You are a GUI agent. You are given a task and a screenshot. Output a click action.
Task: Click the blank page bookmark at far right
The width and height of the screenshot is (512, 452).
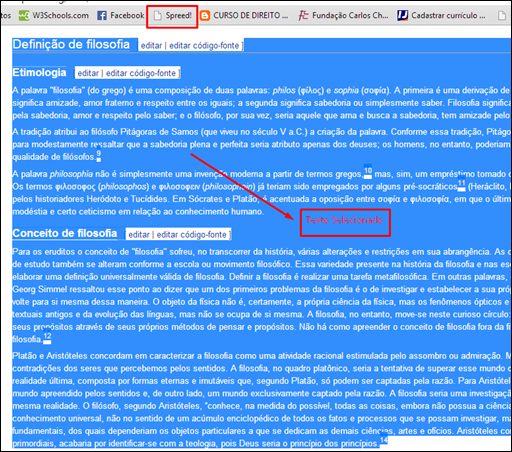point(502,16)
